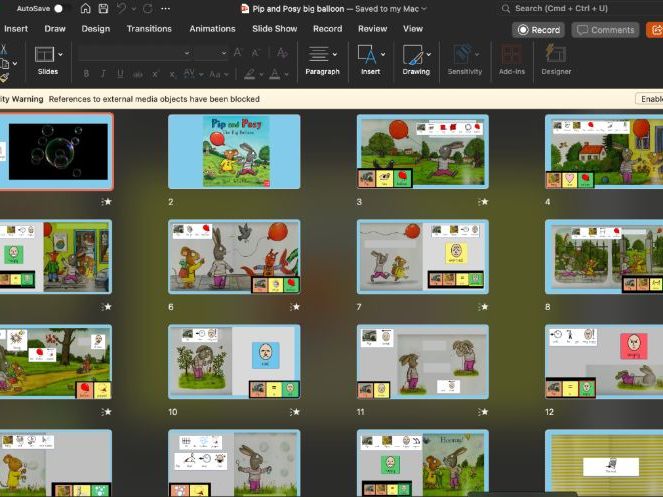Image resolution: width=663 pixels, height=497 pixels.
Task: Click the text highlight color icon
Action: (x=249, y=74)
